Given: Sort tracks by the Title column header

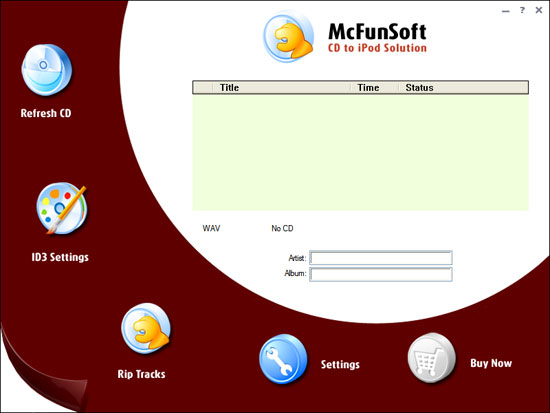Looking at the screenshot, I should click(x=282, y=87).
